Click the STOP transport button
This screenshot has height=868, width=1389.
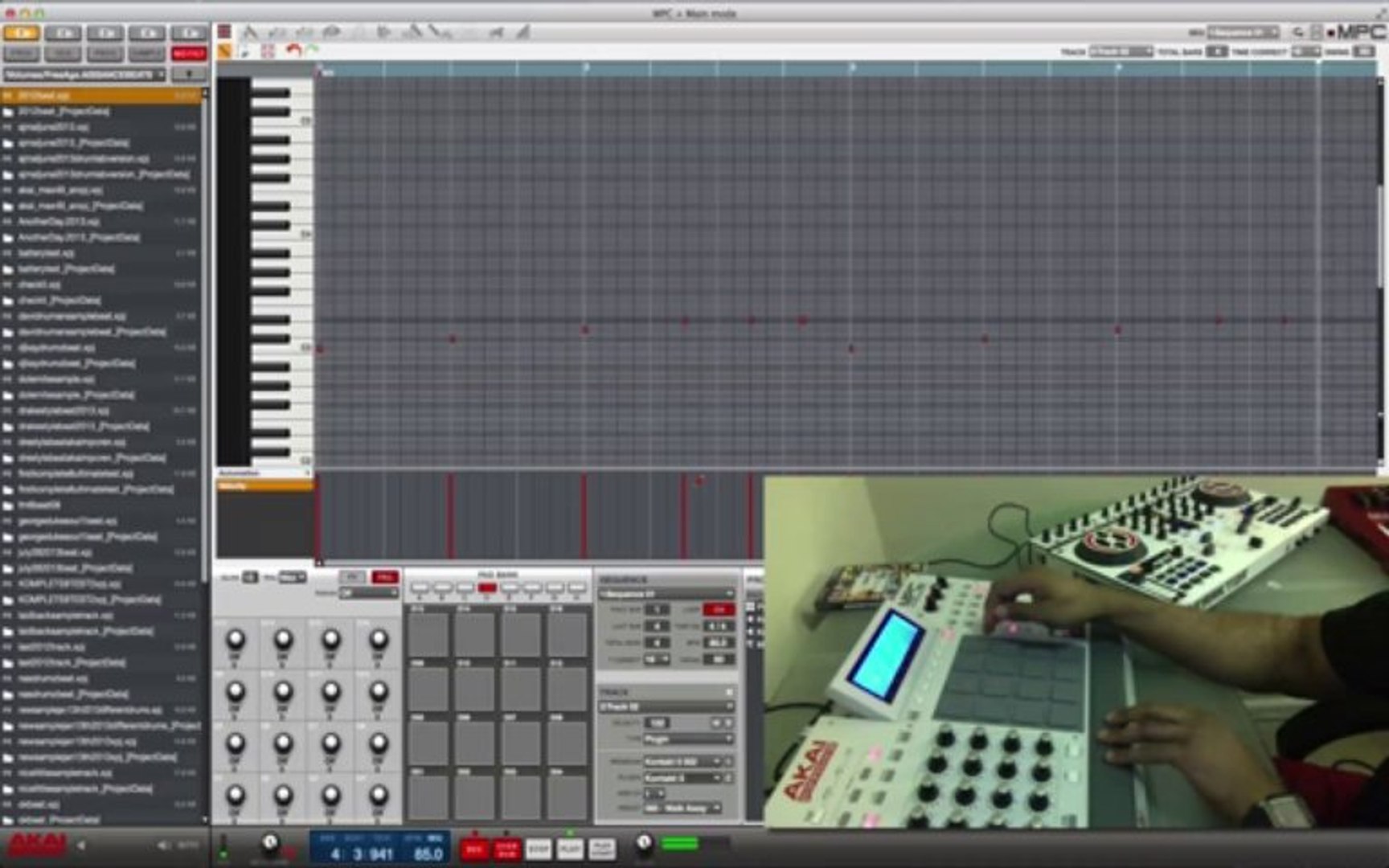539,849
